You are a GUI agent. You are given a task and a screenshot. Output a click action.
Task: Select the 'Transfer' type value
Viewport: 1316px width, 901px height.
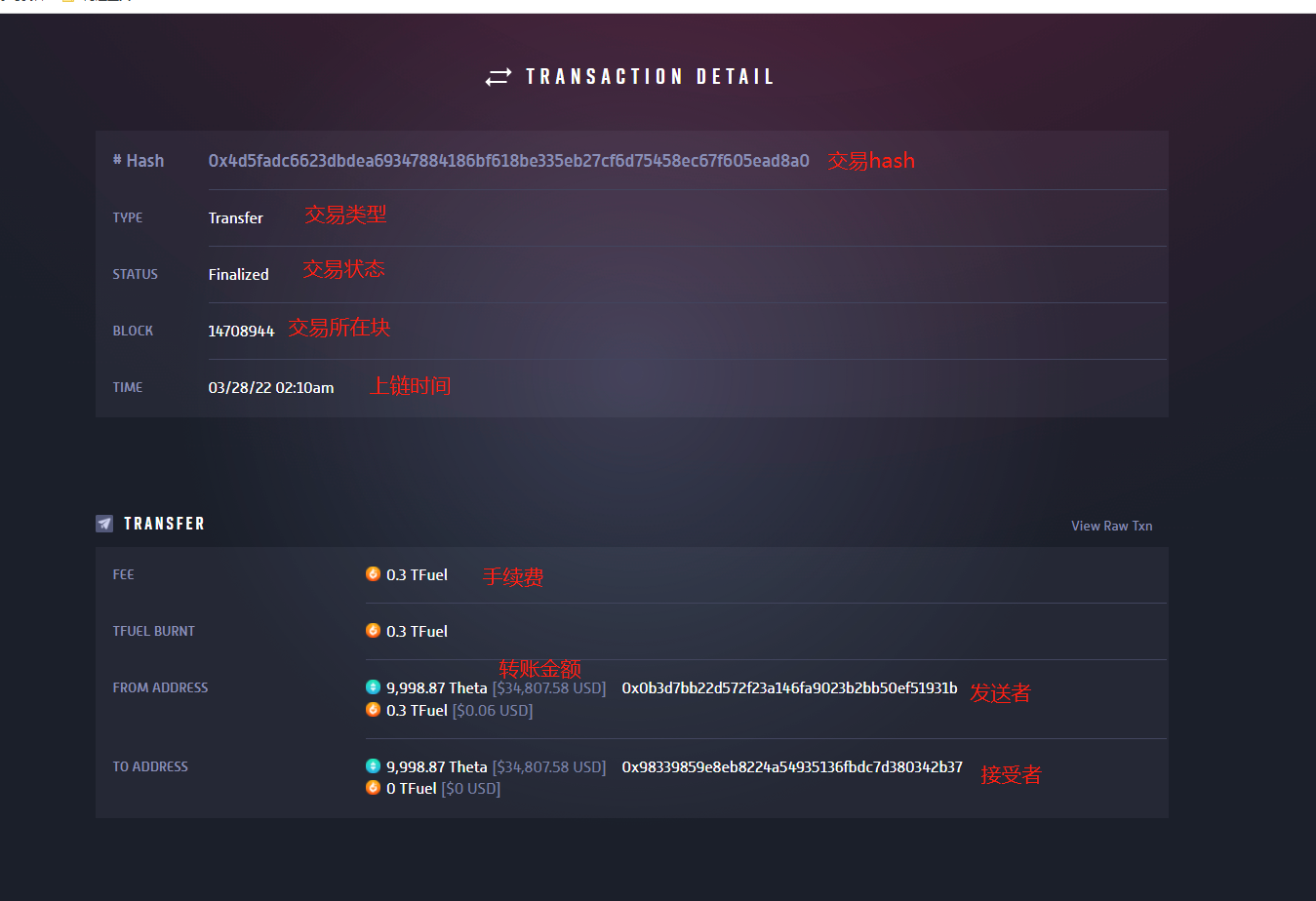pos(235,218)
